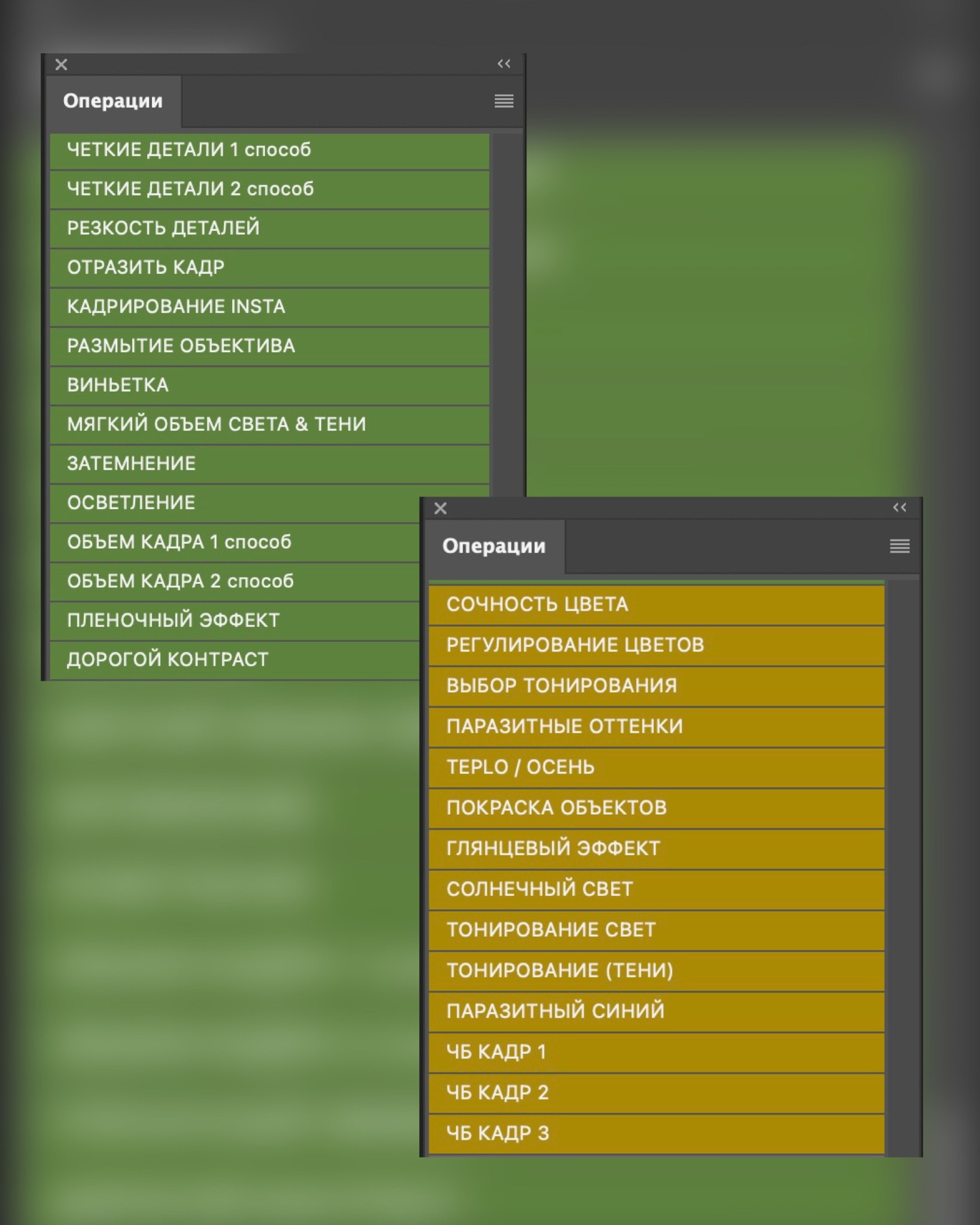This screenshot has height=1225, width=980.
Task: Run the ГЛЯНЦЕВЫЙ ЭФФЕКТ action
Action: (656, 848)
